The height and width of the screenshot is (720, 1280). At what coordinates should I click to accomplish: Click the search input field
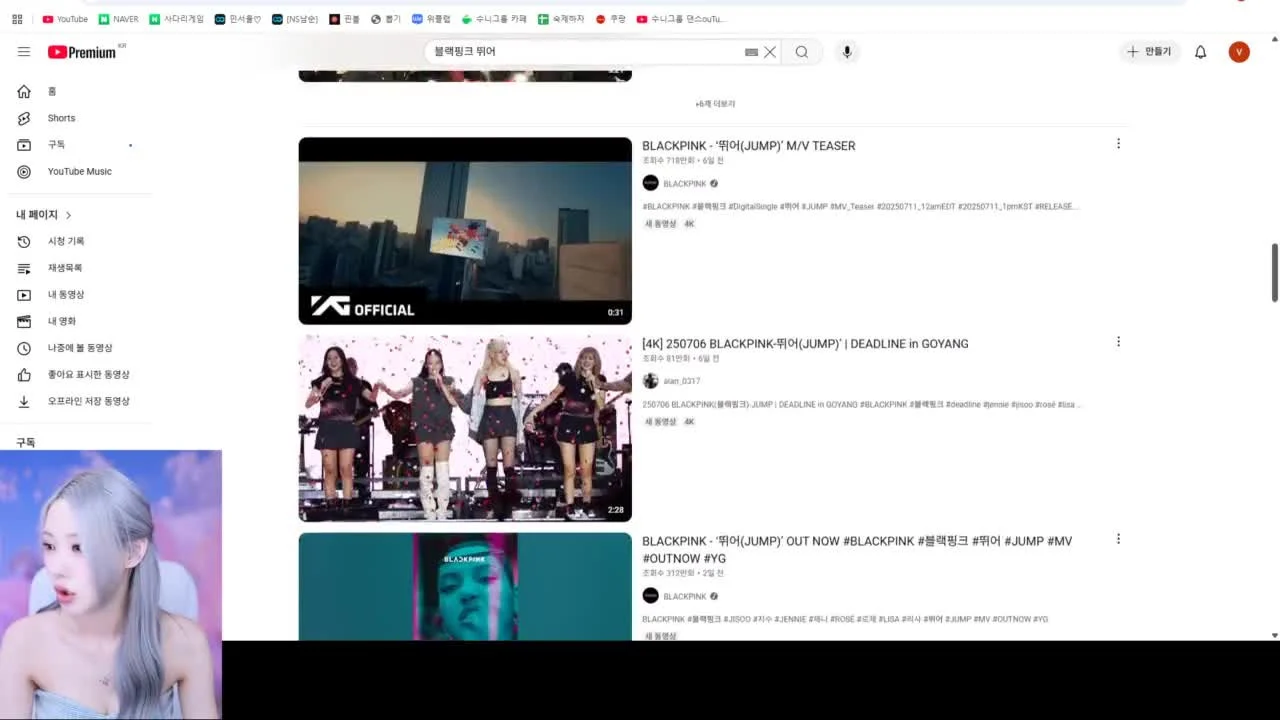585,52
